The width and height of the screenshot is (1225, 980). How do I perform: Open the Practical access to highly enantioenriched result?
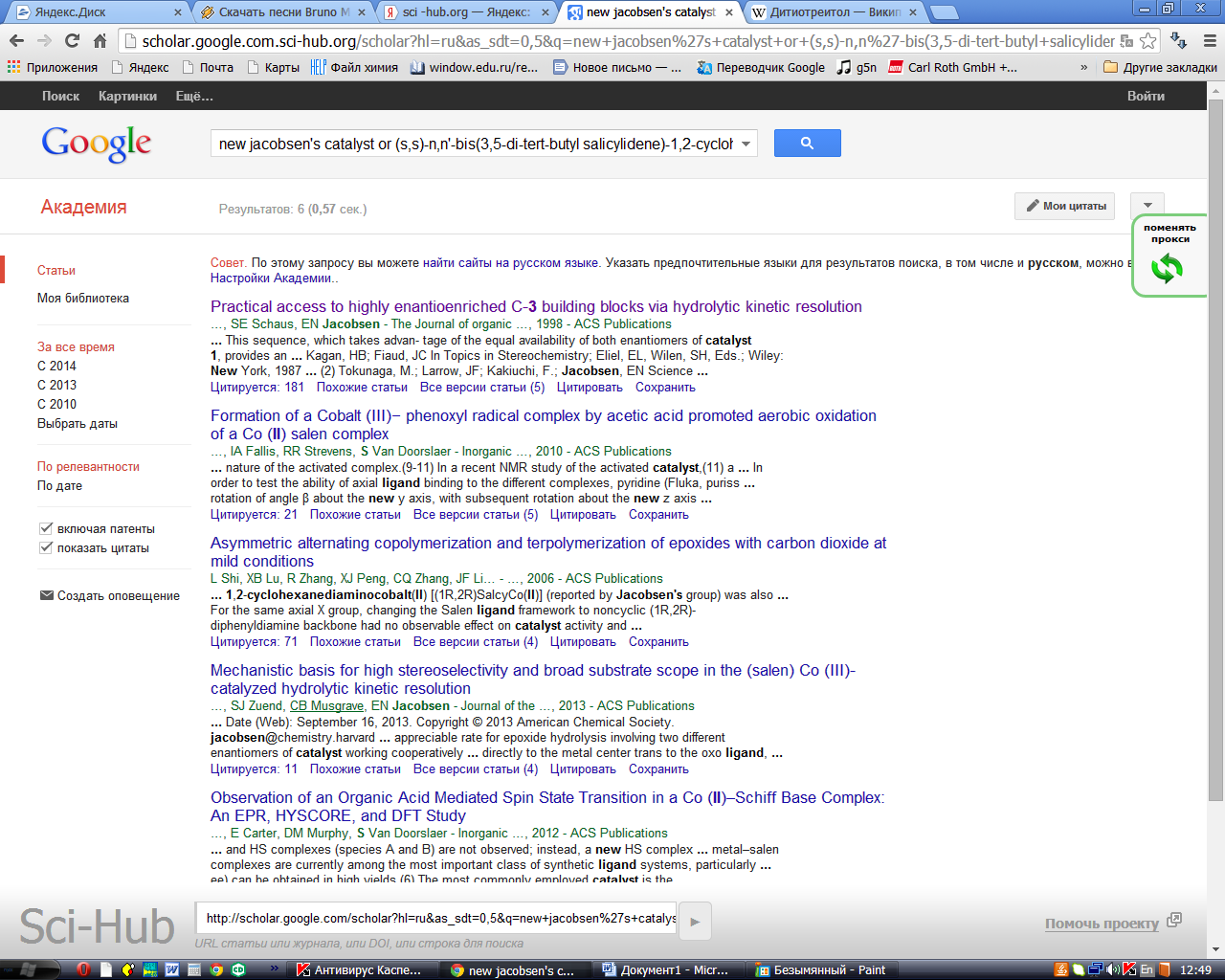536,306
